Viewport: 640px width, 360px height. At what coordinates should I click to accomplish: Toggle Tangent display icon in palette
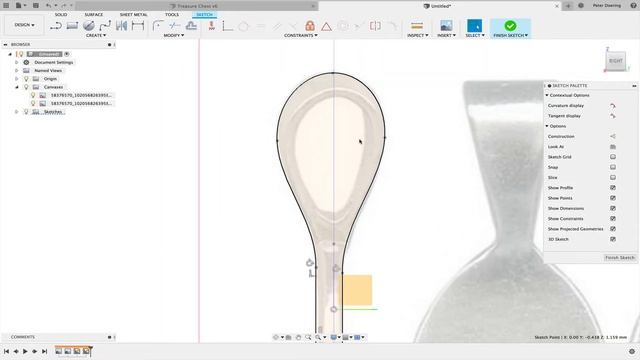coord(613,116)
